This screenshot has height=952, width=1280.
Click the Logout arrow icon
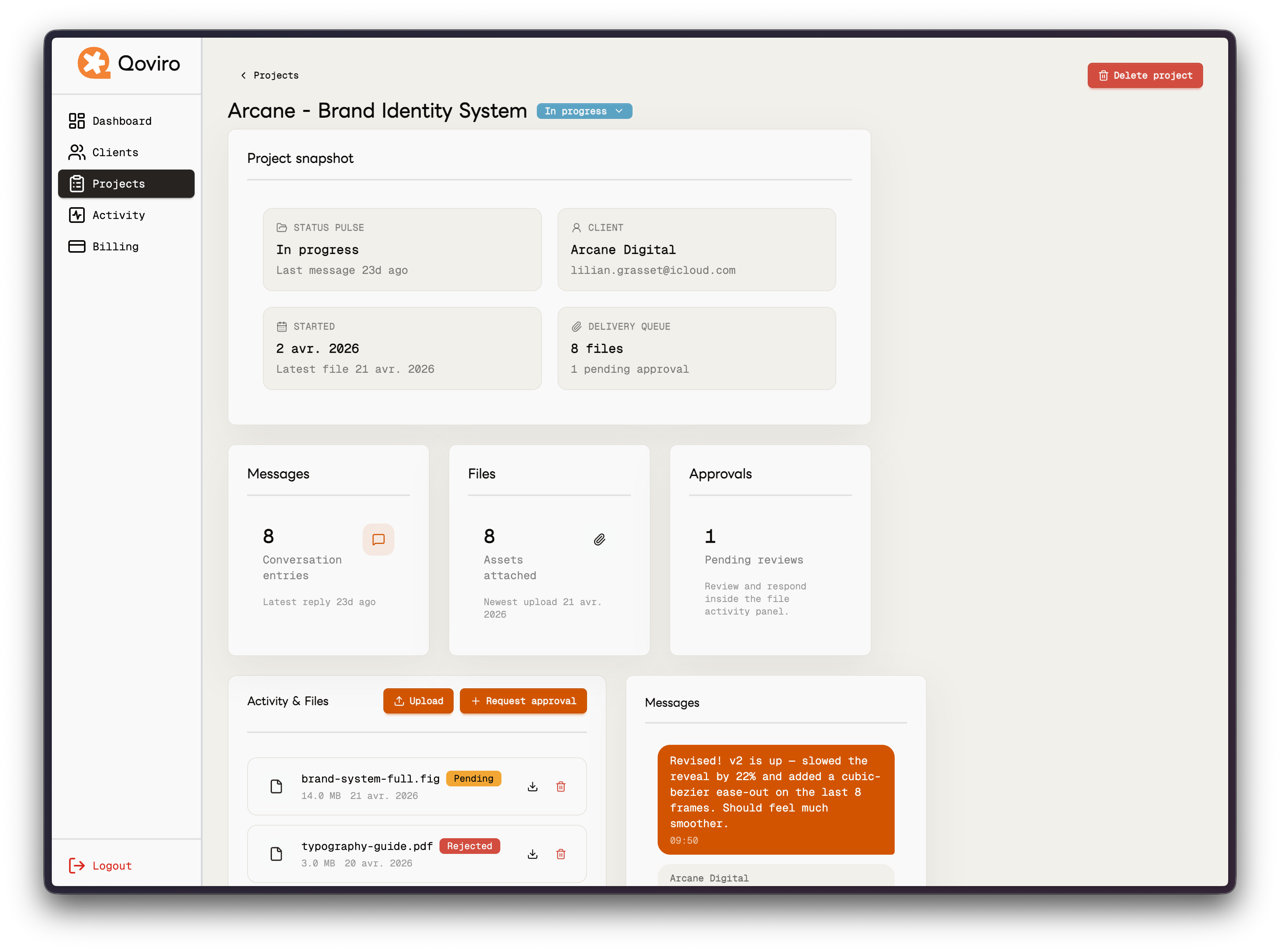point(77,866)
